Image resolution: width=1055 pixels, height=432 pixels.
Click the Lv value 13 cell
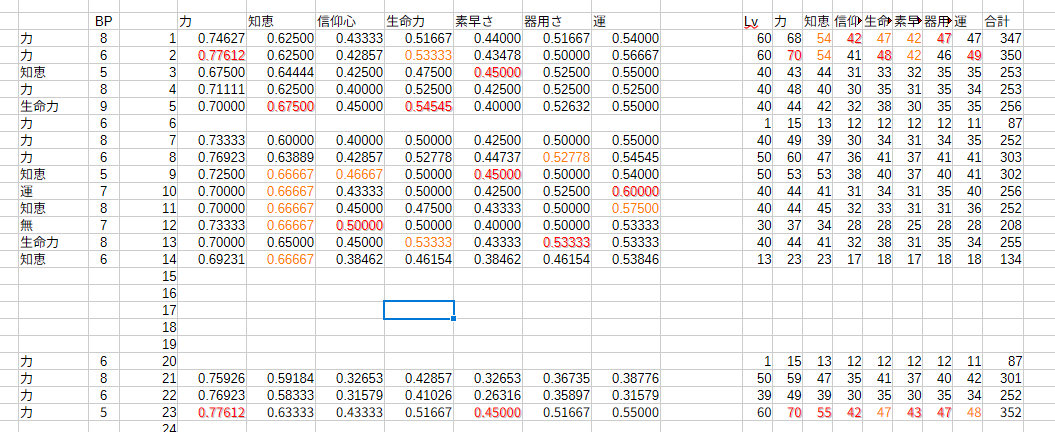tap(758, 259)
